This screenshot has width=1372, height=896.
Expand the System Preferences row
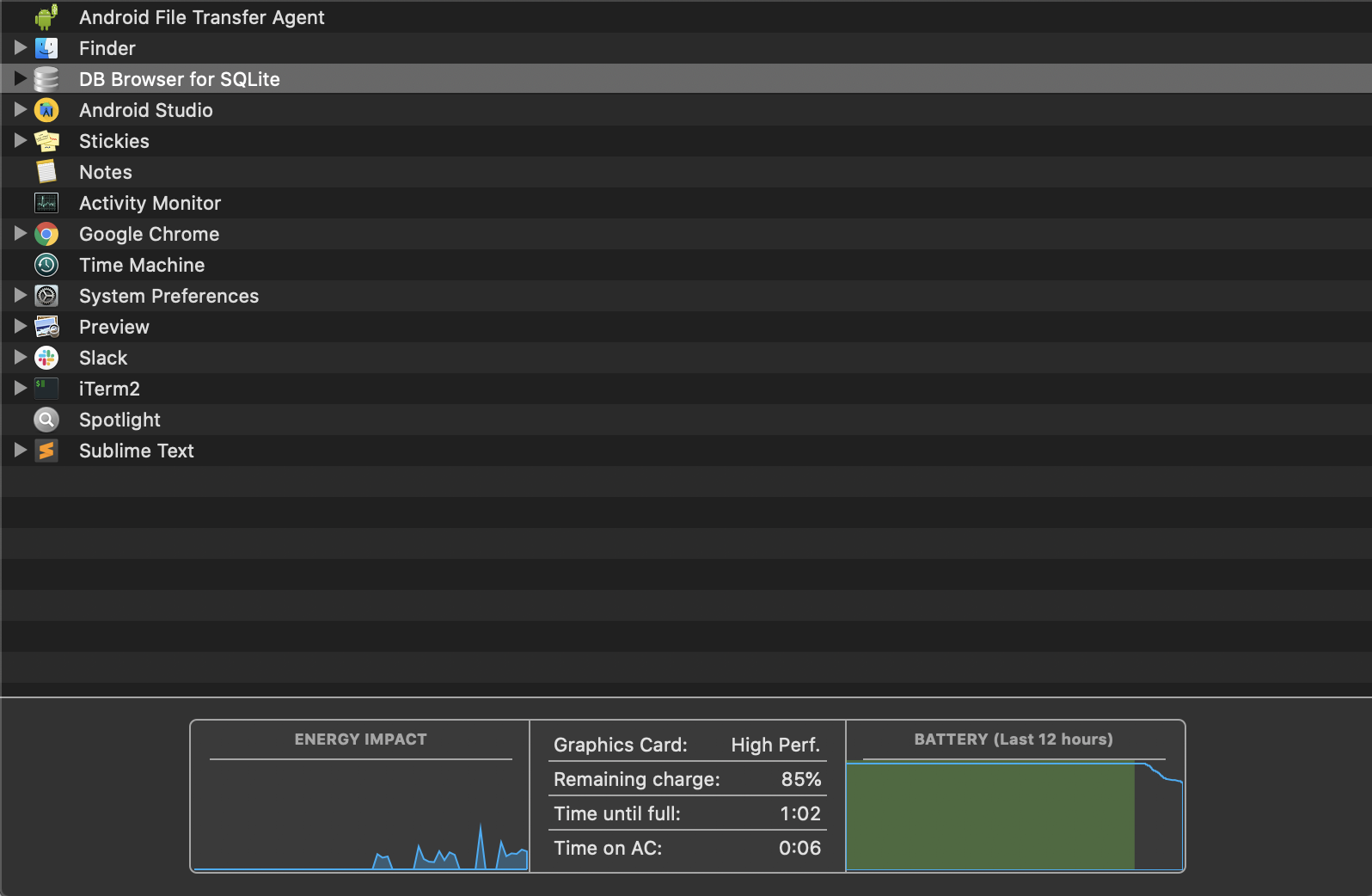tap(21, 296)
